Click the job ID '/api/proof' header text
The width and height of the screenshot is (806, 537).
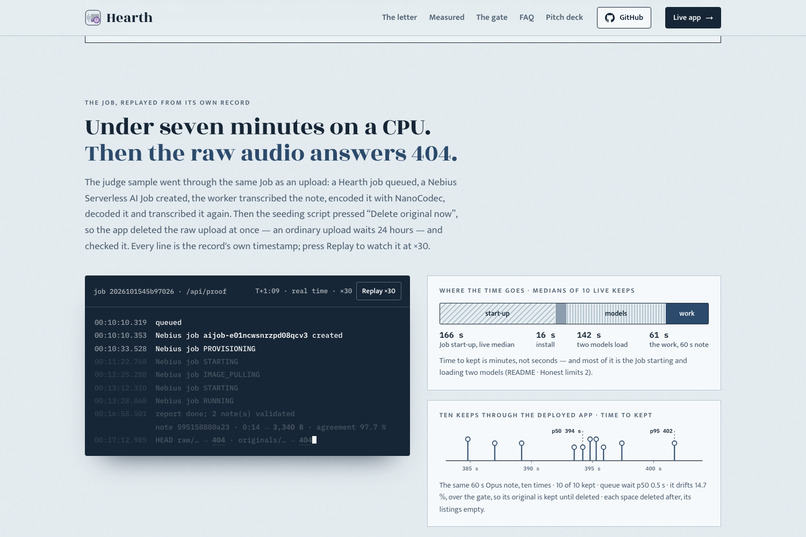160,291
